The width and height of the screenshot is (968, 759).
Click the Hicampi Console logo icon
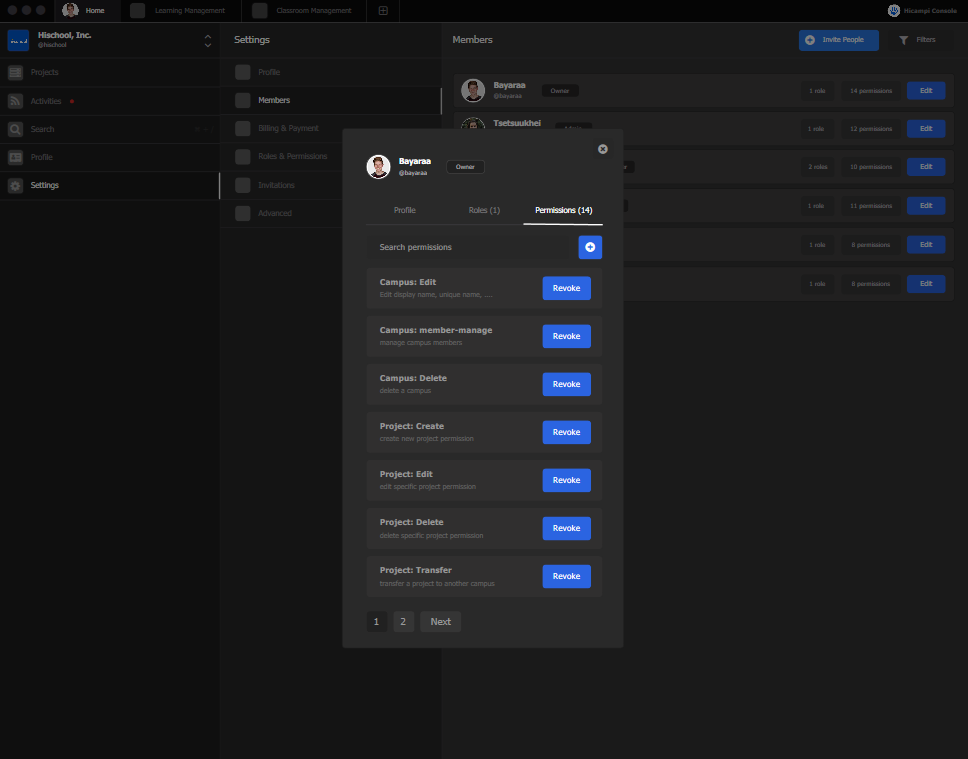tap(893, 11)
